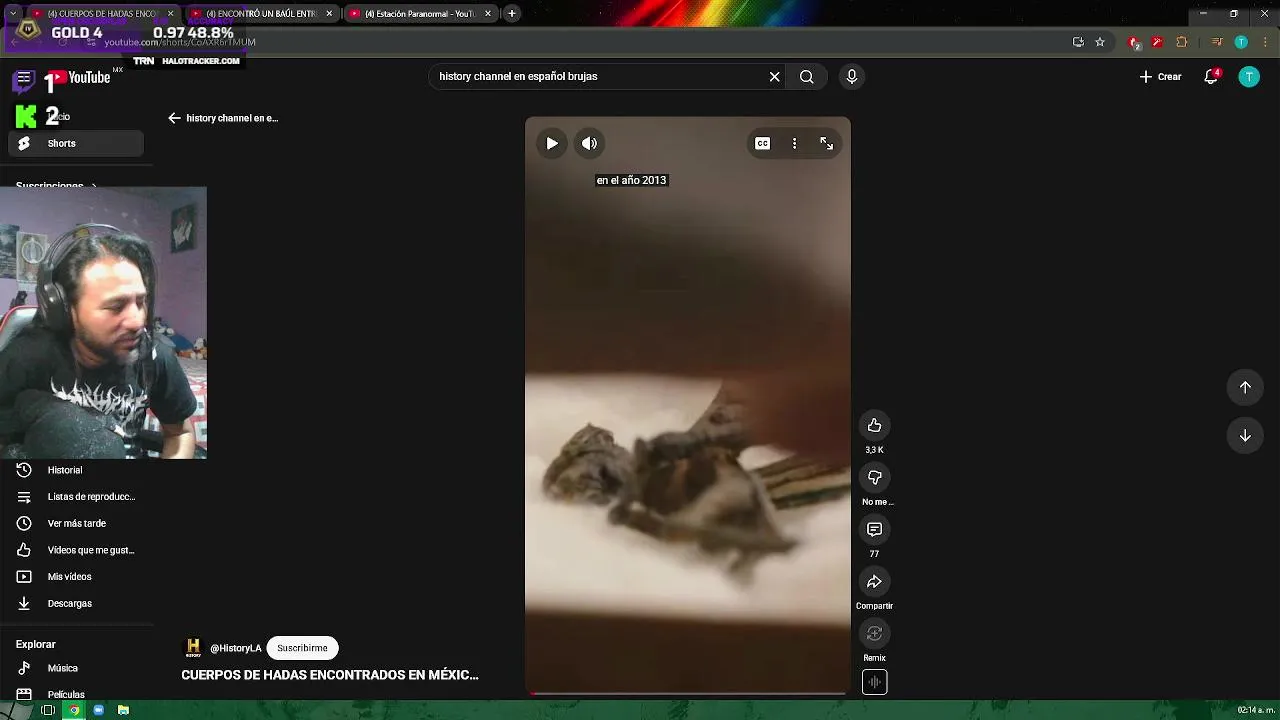This screenshot has width=1280, height=720.
Task: Open the History channel logo avatar
Action: coord(193,648)
